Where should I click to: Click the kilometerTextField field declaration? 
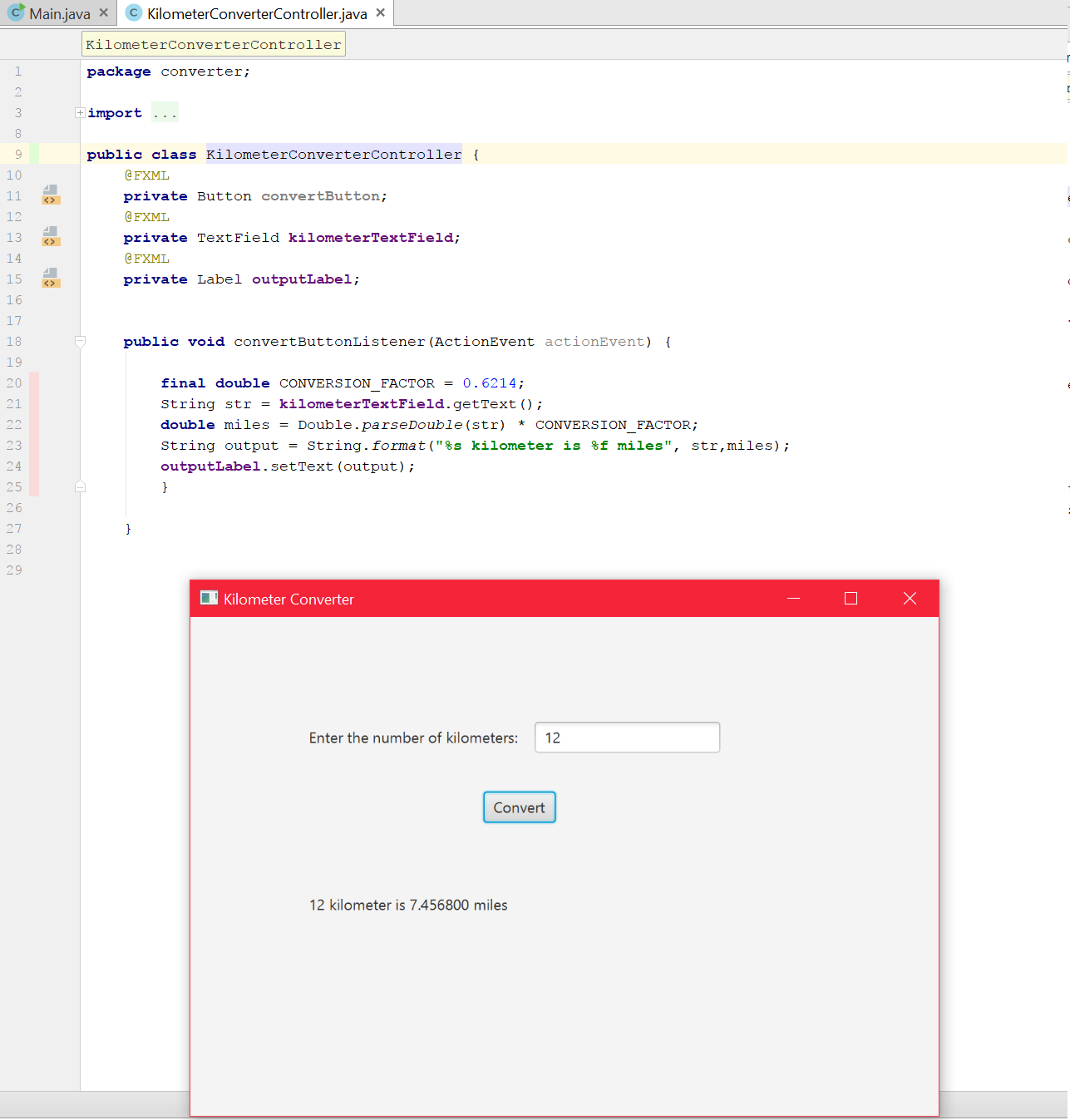pos(371,238)
